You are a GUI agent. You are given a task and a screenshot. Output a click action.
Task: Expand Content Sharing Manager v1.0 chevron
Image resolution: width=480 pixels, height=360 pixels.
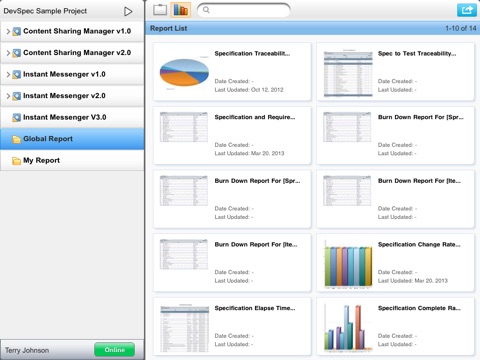coord(8,31)
